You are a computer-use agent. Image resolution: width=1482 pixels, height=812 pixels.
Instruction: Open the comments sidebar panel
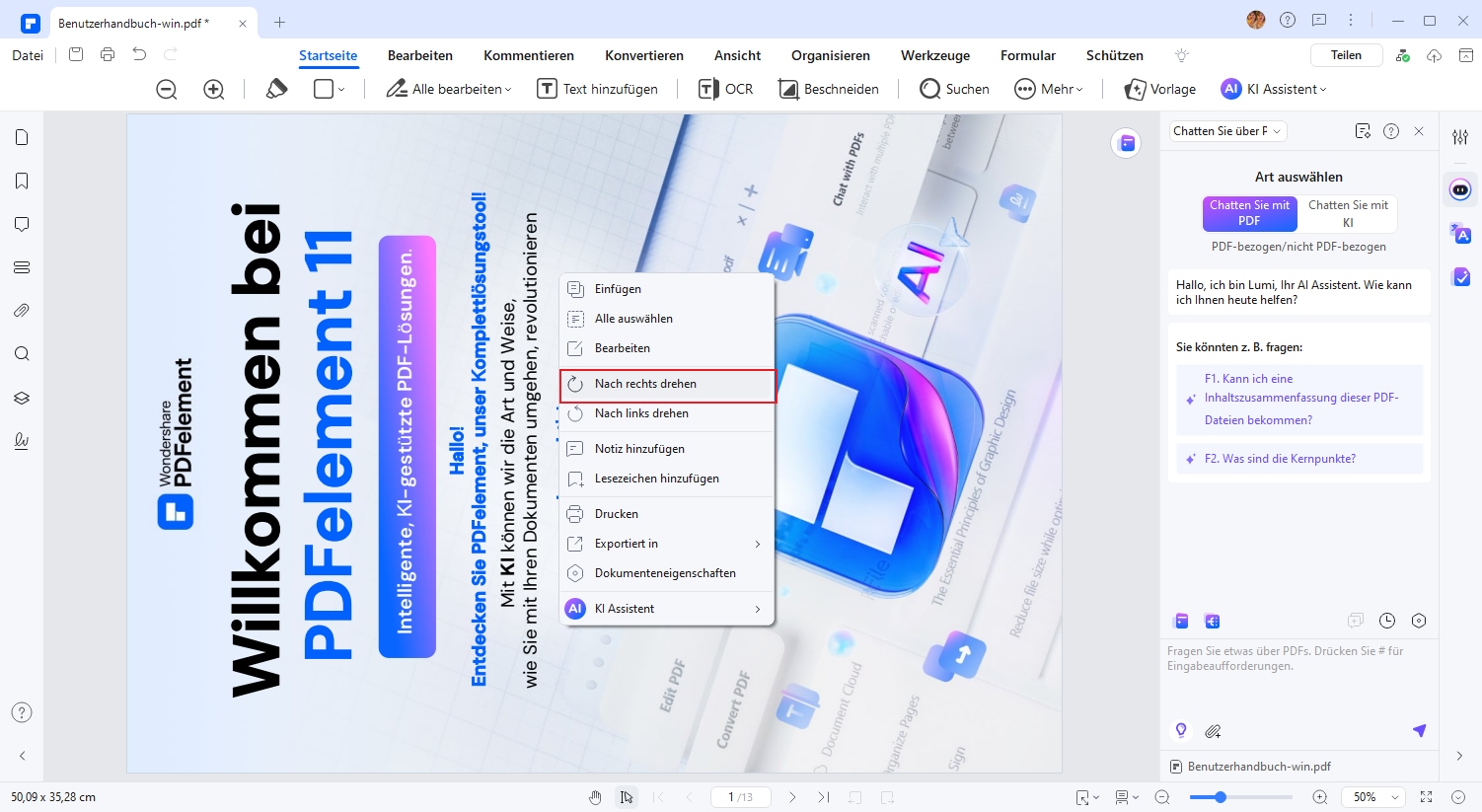22,224
